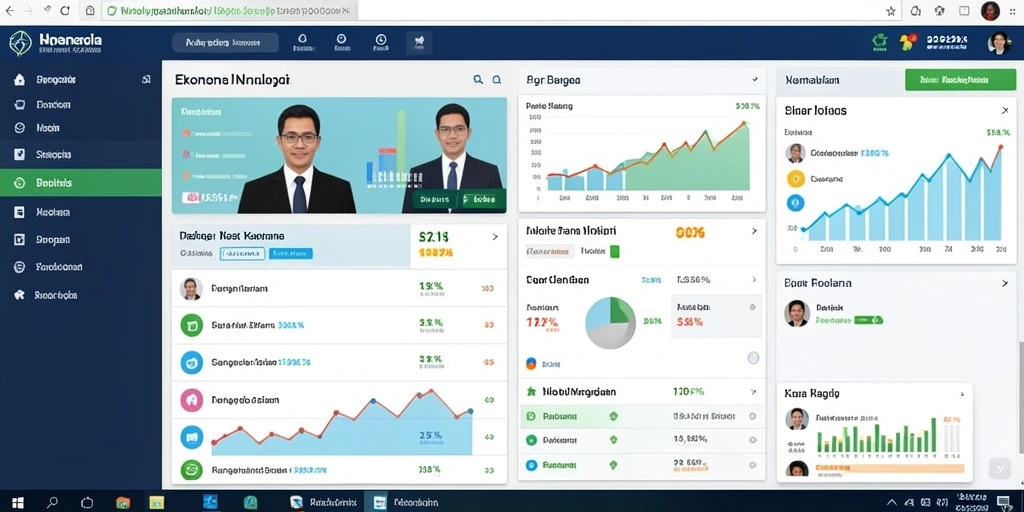Click the blue circle icon in the bottom middle row
The image size is (1024, 512).
click(531, 465)
